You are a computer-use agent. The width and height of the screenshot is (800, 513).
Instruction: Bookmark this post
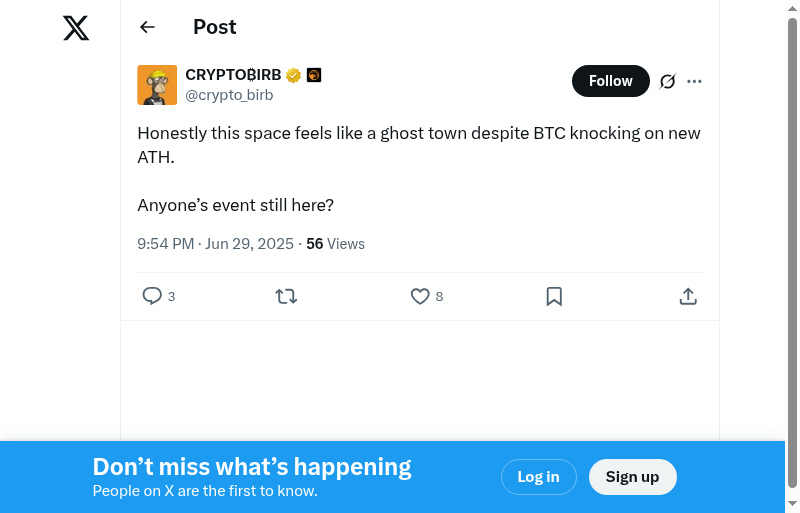[x=554, y=296]
